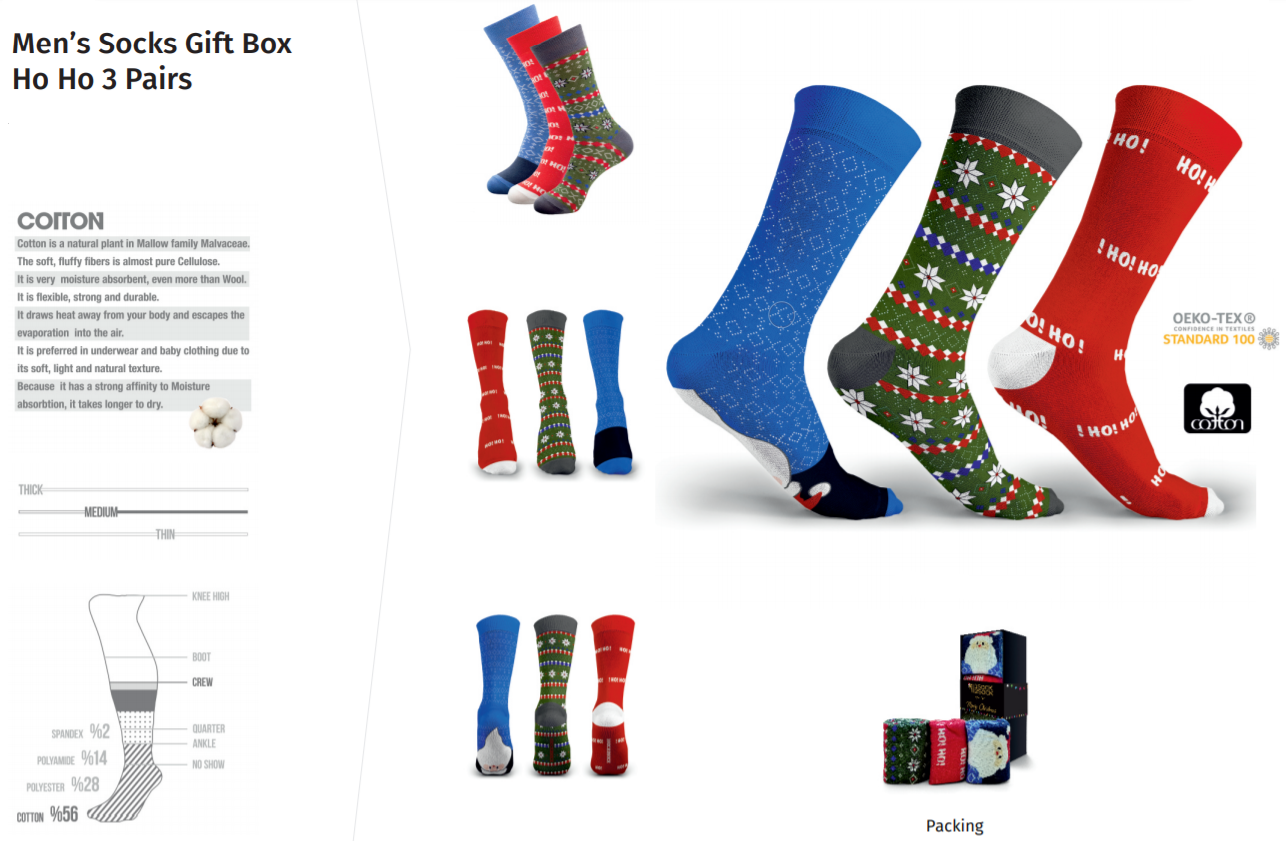Click the Packing caption text
The image size is (1286, 841).
[955, 826]
